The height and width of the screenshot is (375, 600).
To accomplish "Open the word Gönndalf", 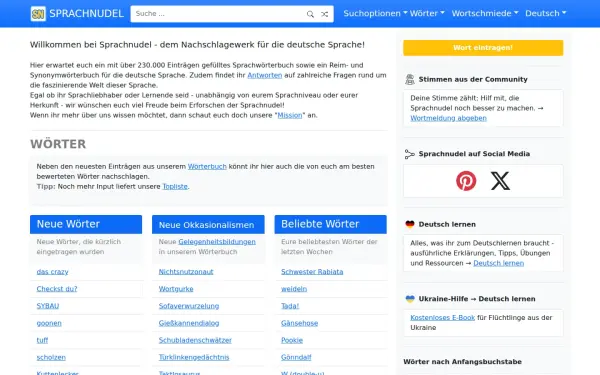I will coord(296,357).
